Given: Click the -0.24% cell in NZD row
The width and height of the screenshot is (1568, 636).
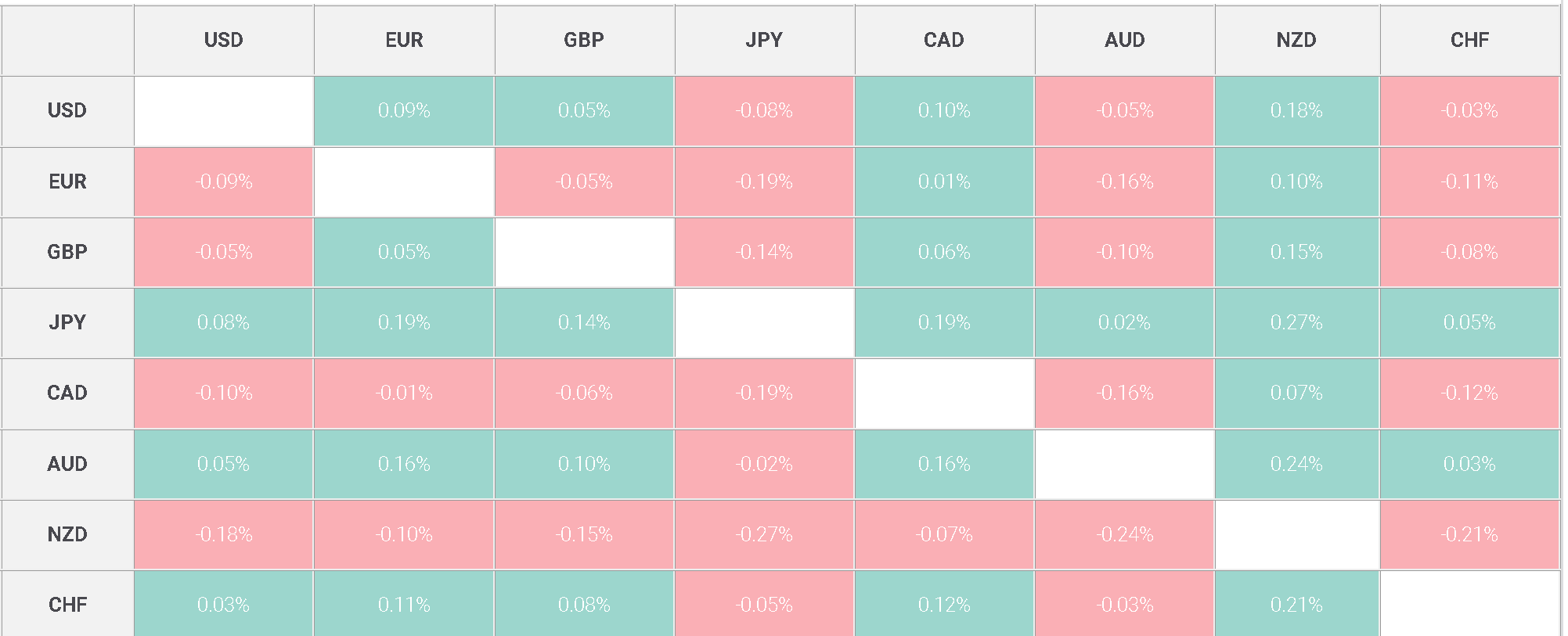Looking at the screenshot, I should 1124,534.
